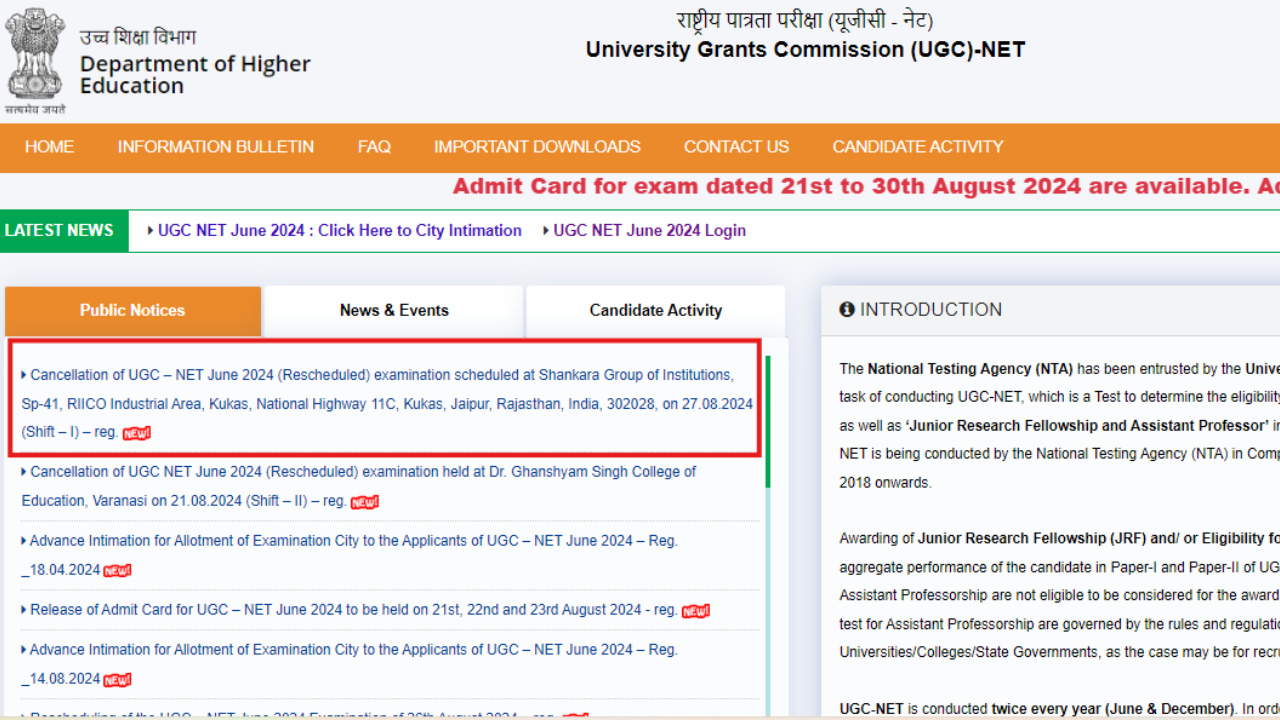Click the NEW badge on the Shankara cancellation notice

[137, 433]
